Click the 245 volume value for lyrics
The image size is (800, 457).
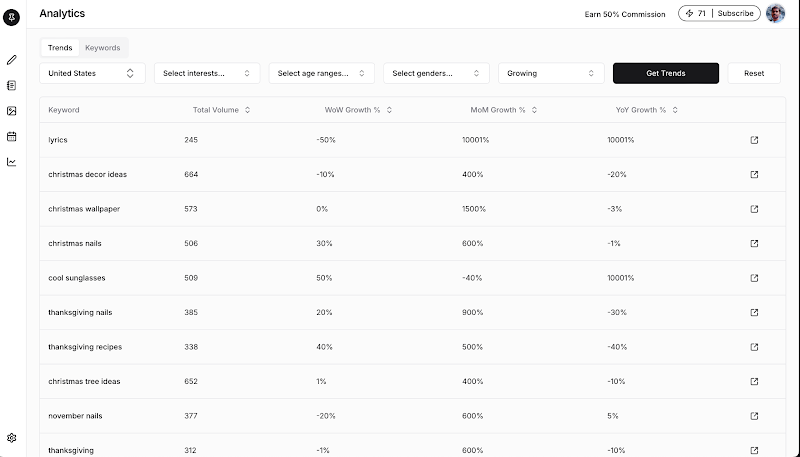tap(191, 140)
